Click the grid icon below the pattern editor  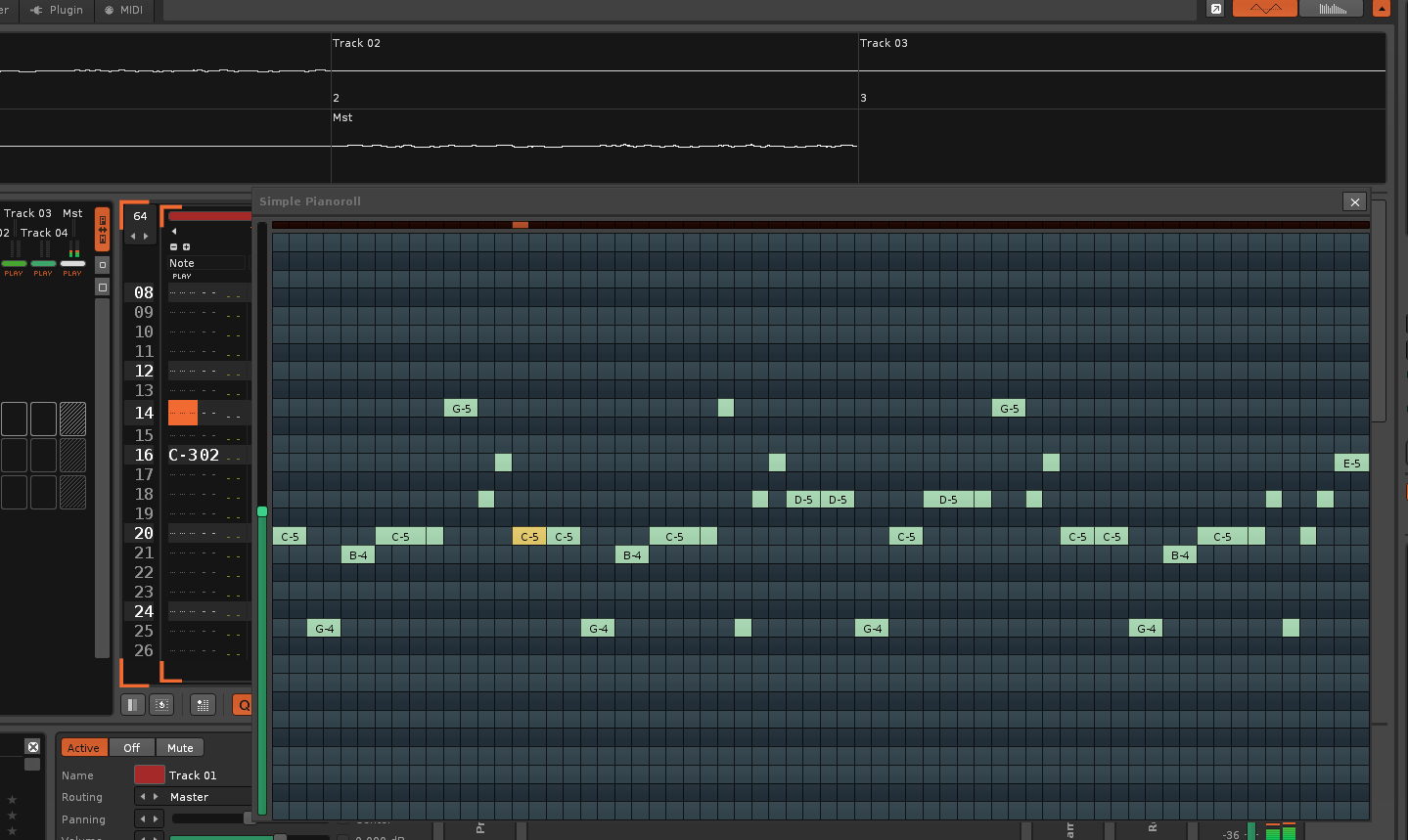203,704
